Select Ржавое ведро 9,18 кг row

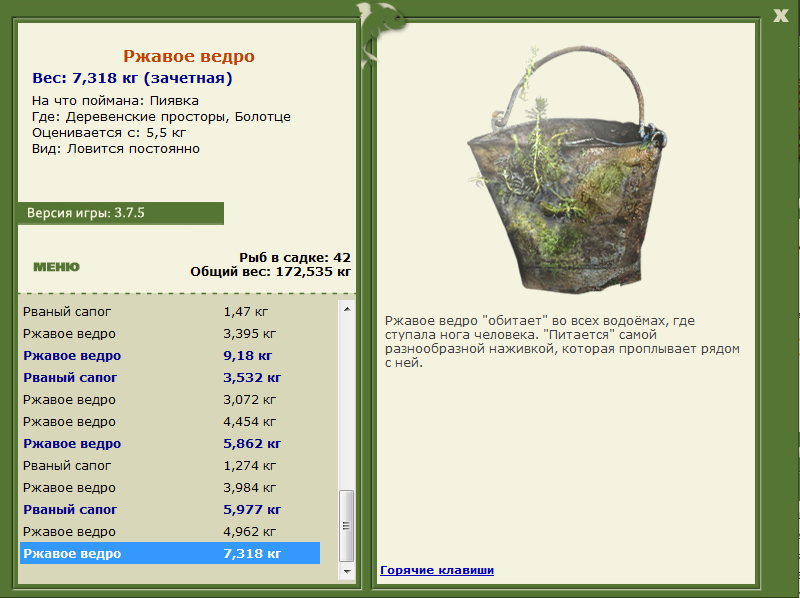[170, 355]
